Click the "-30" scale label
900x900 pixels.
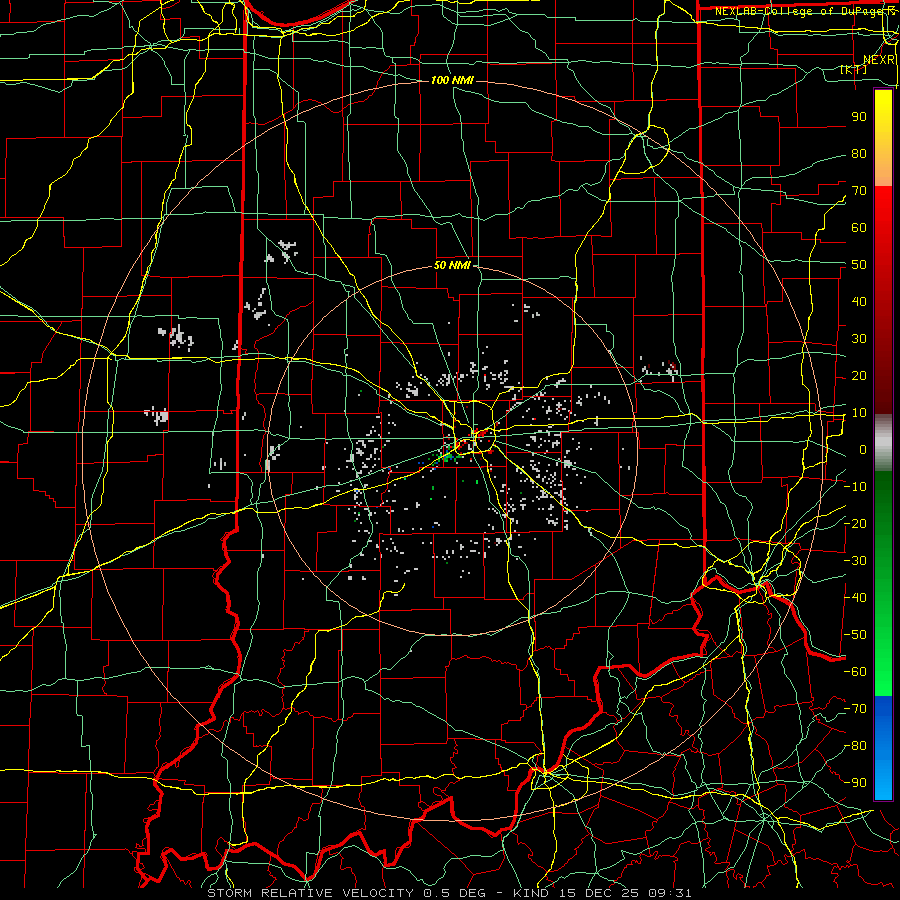pyautogui.click(x=856, y=561)
